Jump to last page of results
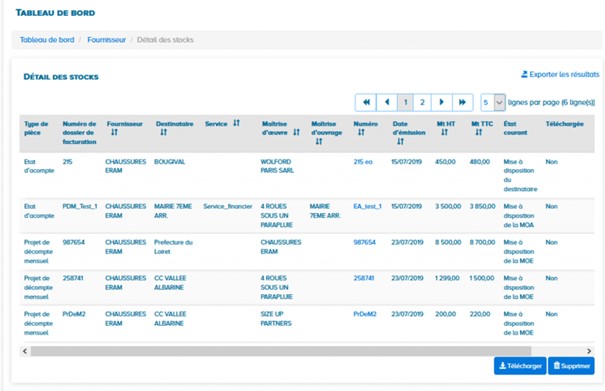Image resolution: width=605 pixels, height=391 pixels. (x=462, y=102)
